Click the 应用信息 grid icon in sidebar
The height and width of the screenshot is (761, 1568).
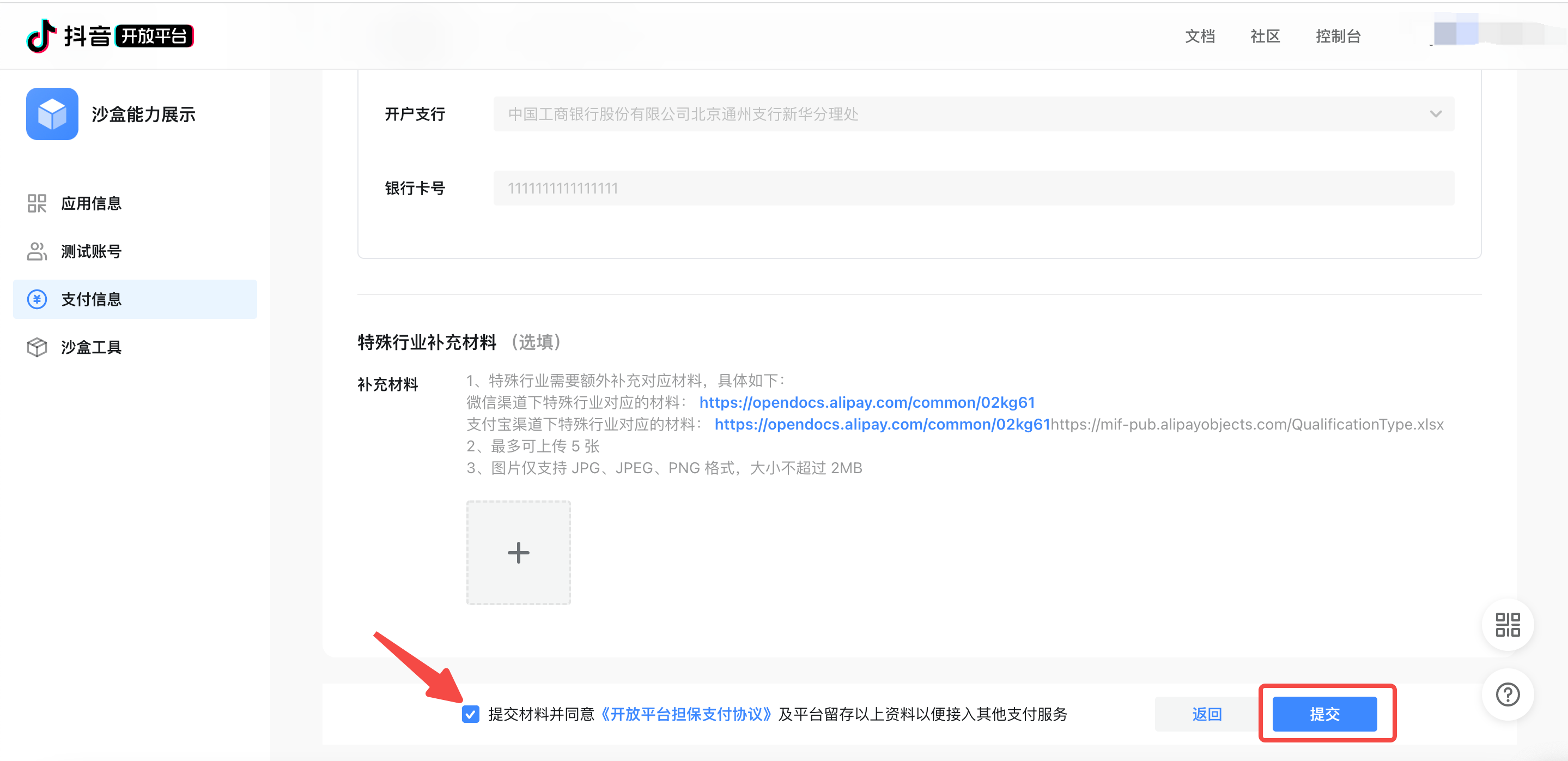click(37, 203)
